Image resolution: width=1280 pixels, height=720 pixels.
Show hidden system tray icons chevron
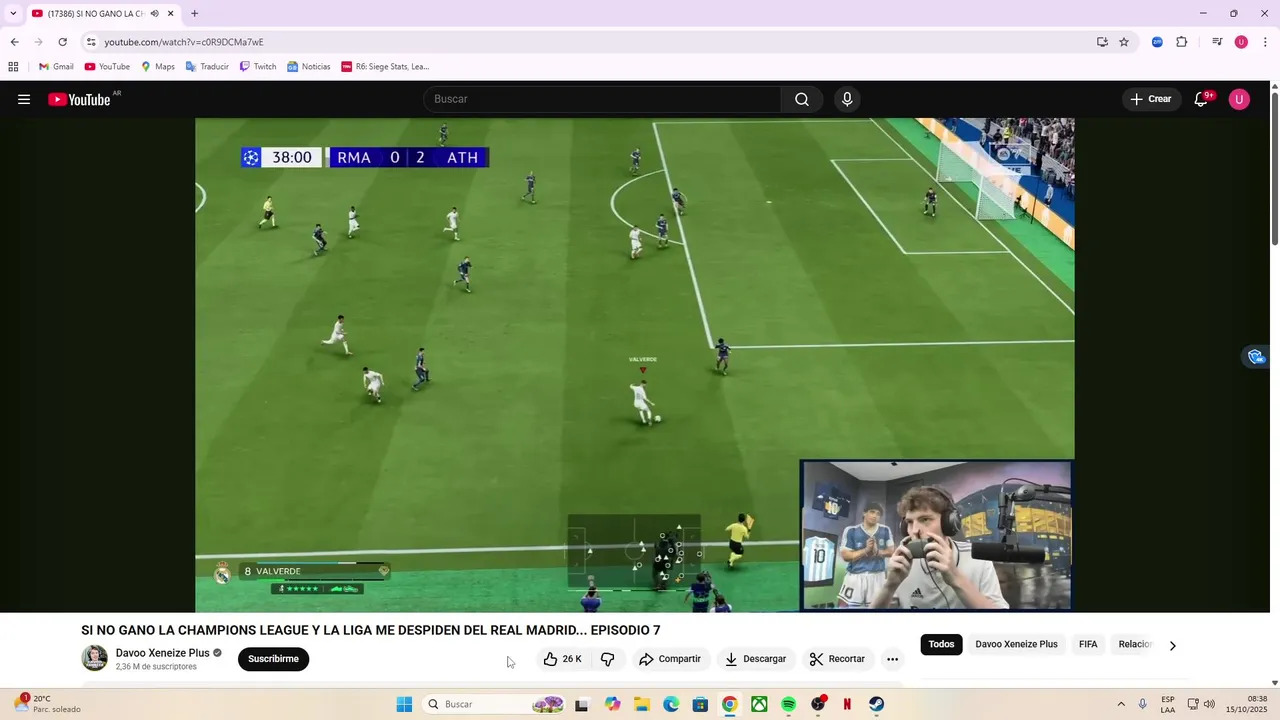[x=1120, y=704]
